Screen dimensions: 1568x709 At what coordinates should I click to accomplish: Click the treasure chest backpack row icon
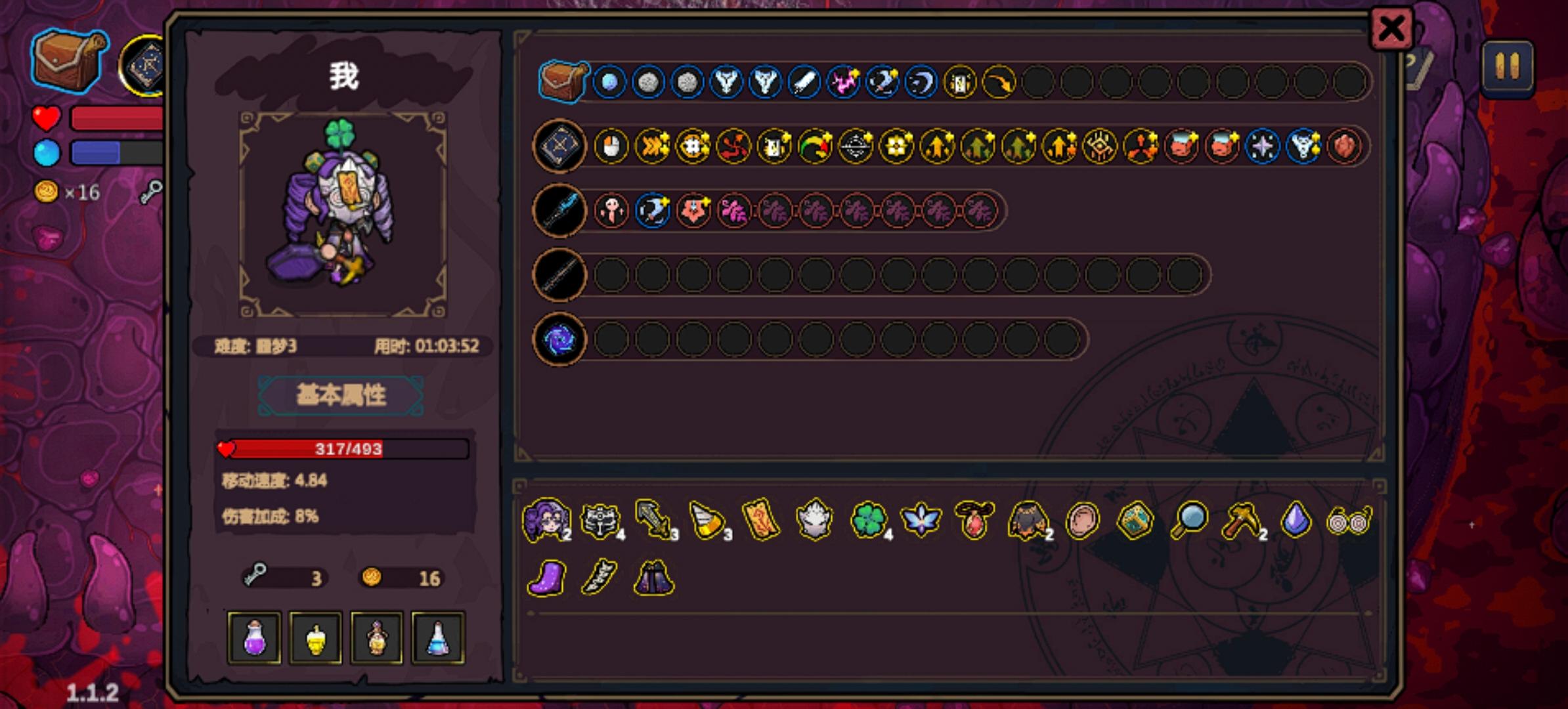tap(563, 81)
